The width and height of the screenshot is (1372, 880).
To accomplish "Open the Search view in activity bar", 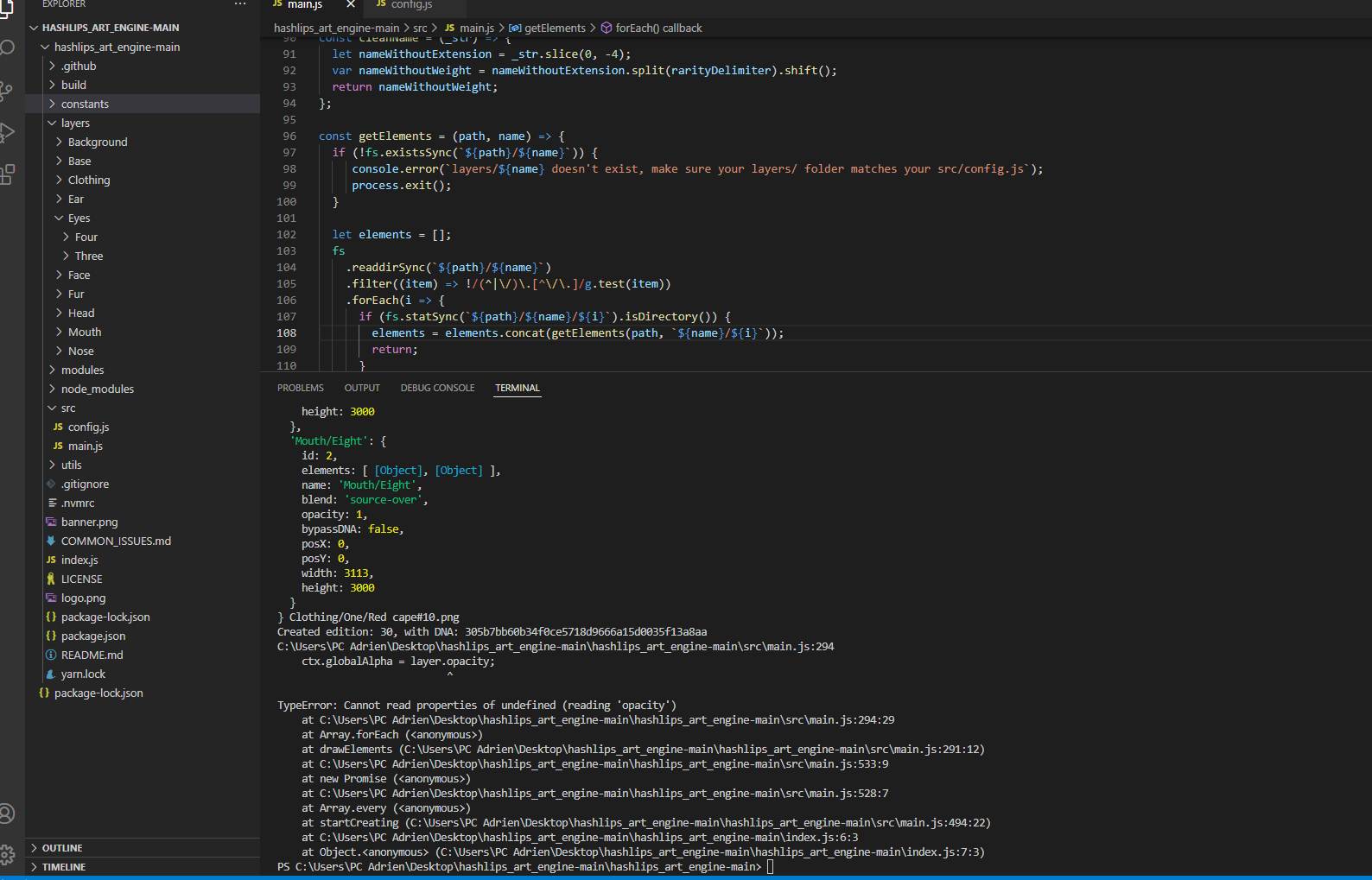I will point(7,47).
